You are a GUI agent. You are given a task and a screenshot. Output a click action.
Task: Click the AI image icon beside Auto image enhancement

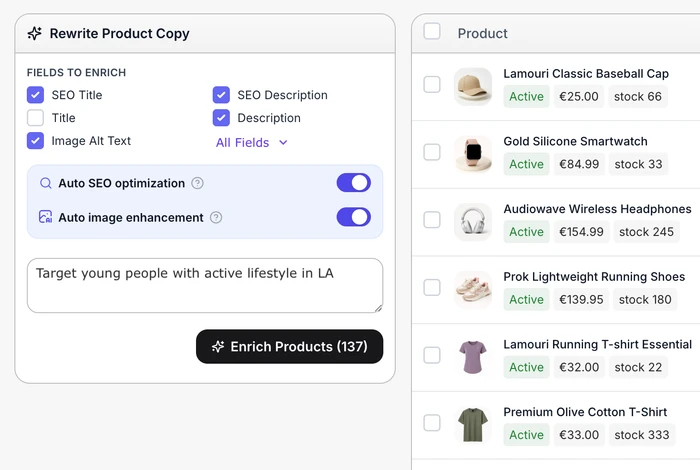(46, 217)
